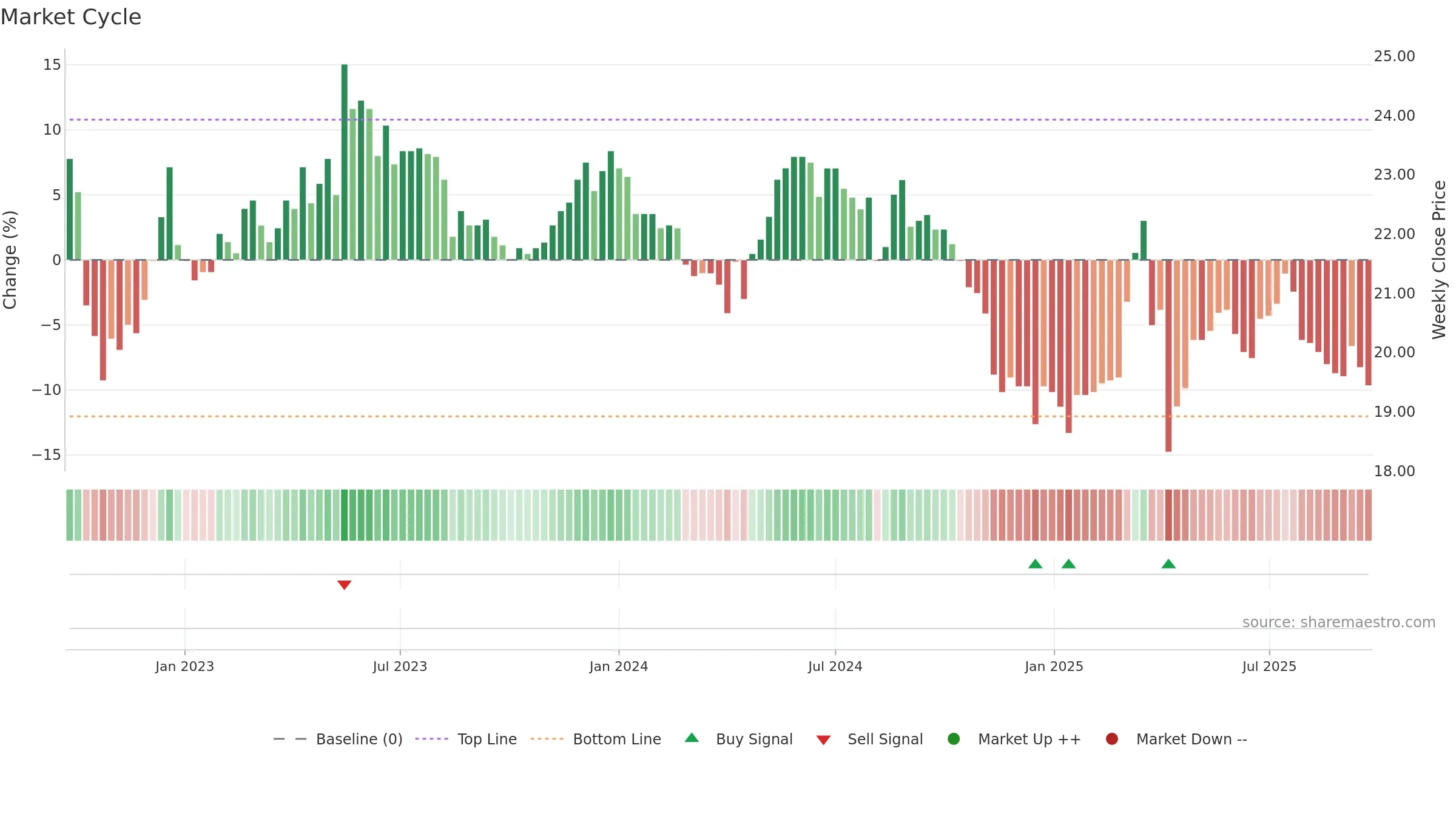Click the Jan 2024 x-axis label
1456x819 pixels.
[x=619, y=666]
